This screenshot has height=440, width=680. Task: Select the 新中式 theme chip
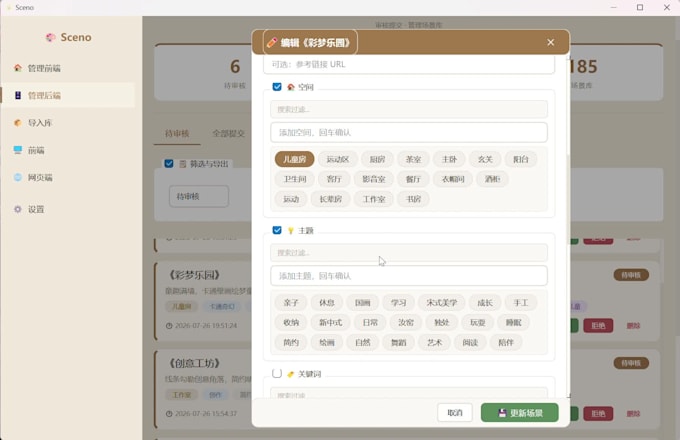330,323
